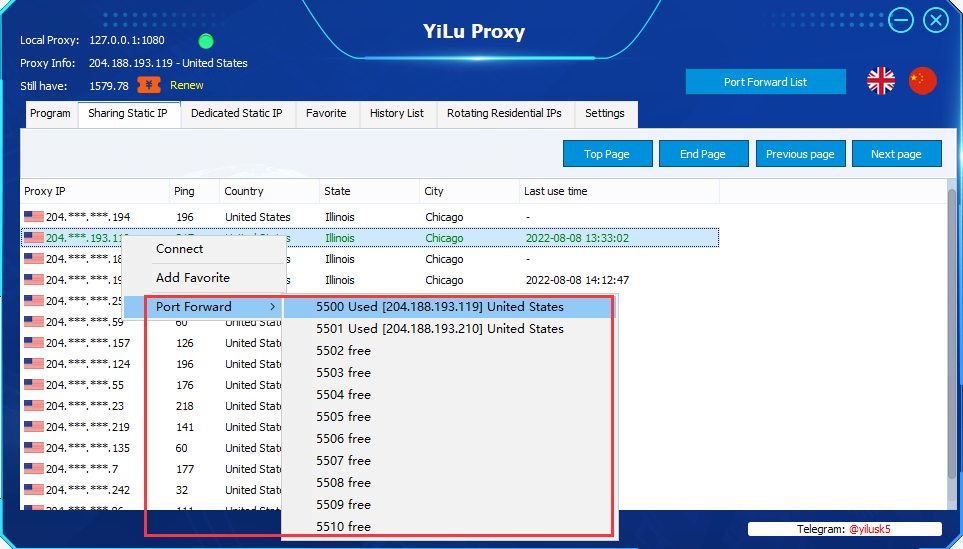Viewport: 963px width, 549px height.
Task: Close the YiLu Proxy window
Action: (x=935, y=20)
